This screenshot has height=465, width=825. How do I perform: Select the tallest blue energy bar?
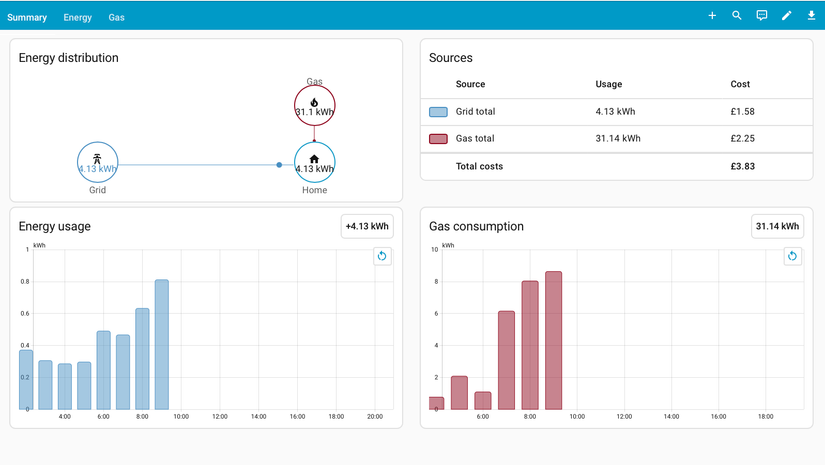[x=162, y=345]
